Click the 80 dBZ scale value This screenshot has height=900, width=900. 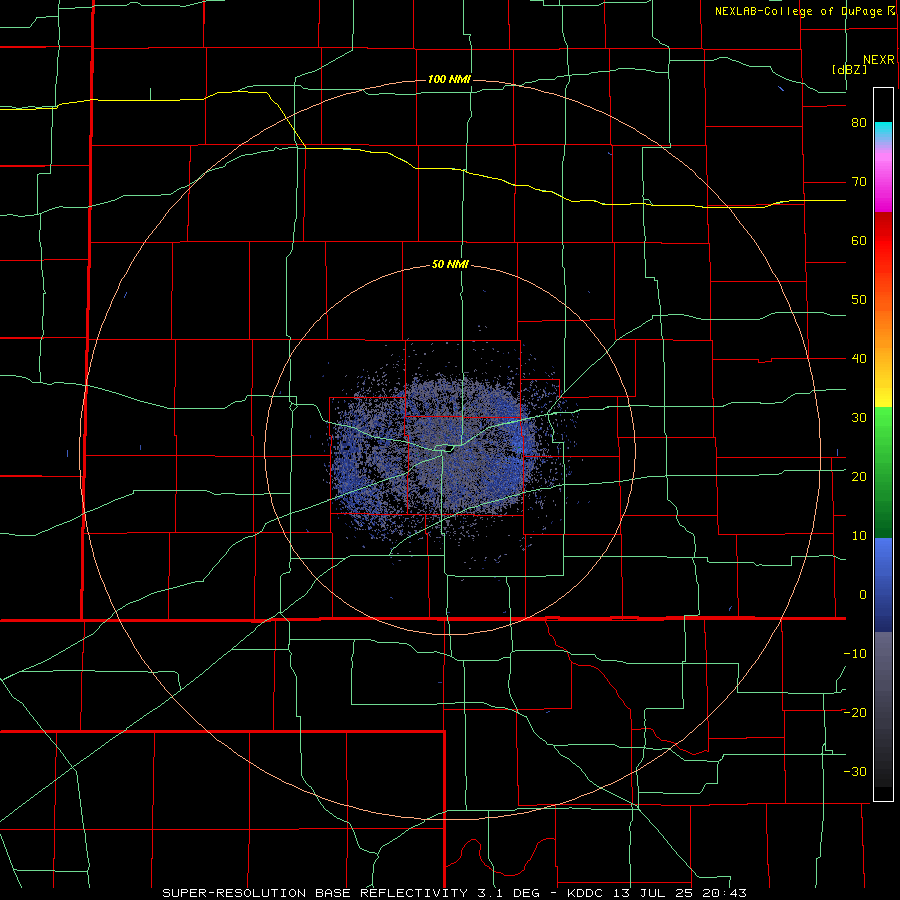pos(859,123)
